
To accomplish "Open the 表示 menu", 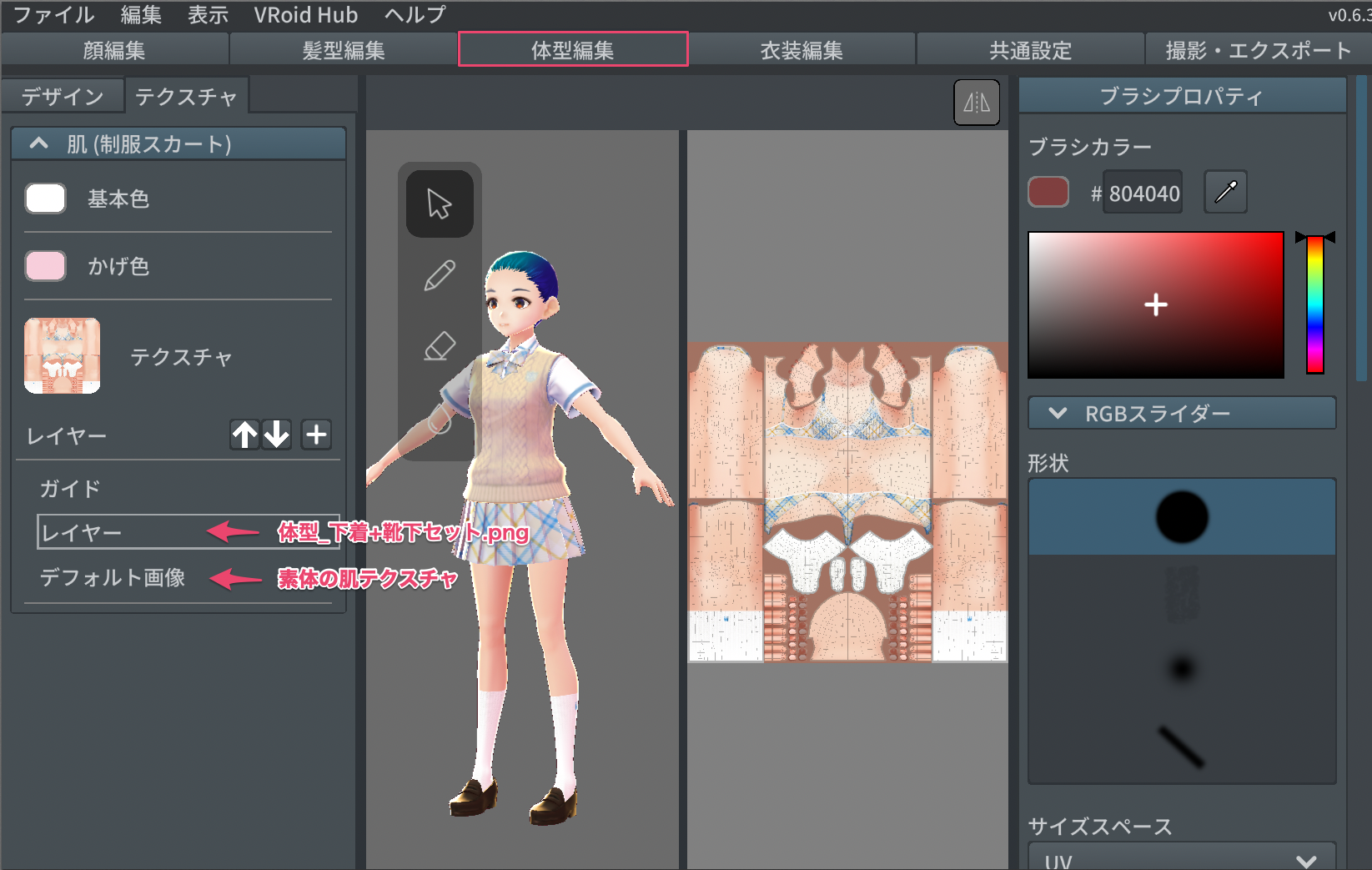I will pos(208,15).
